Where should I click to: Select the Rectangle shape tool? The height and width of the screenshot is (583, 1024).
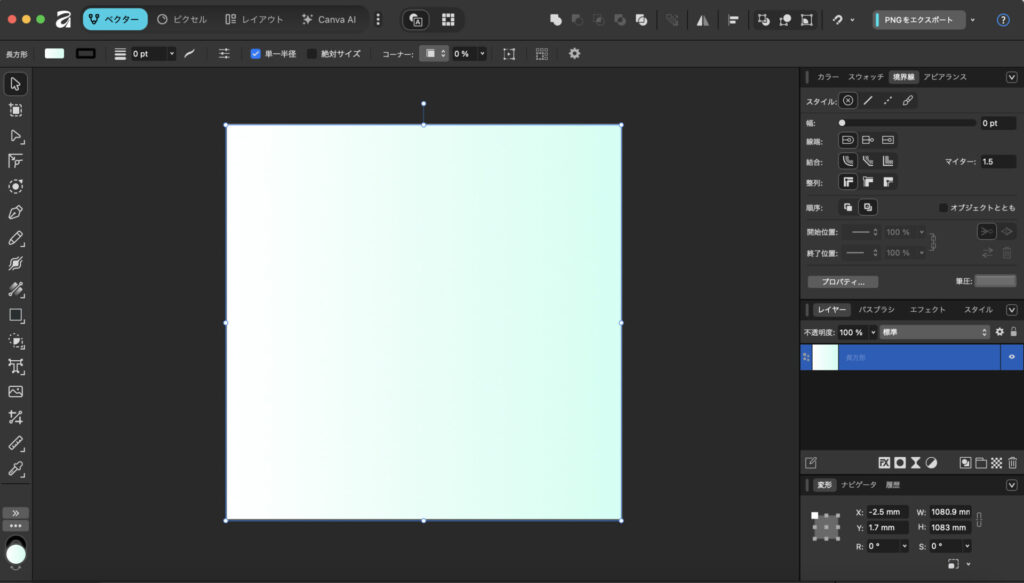[x=16, y=315]
